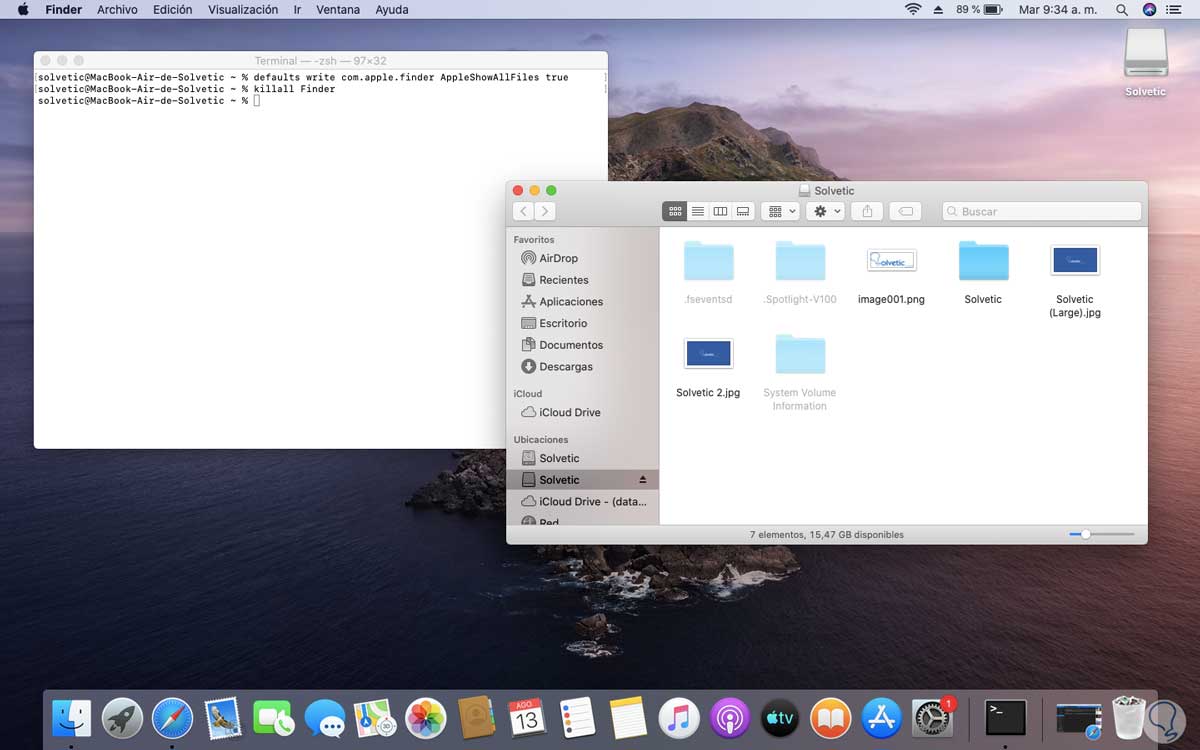Open the Ventana menu
Screen dimensions: 1200x750
click(337, 9)
